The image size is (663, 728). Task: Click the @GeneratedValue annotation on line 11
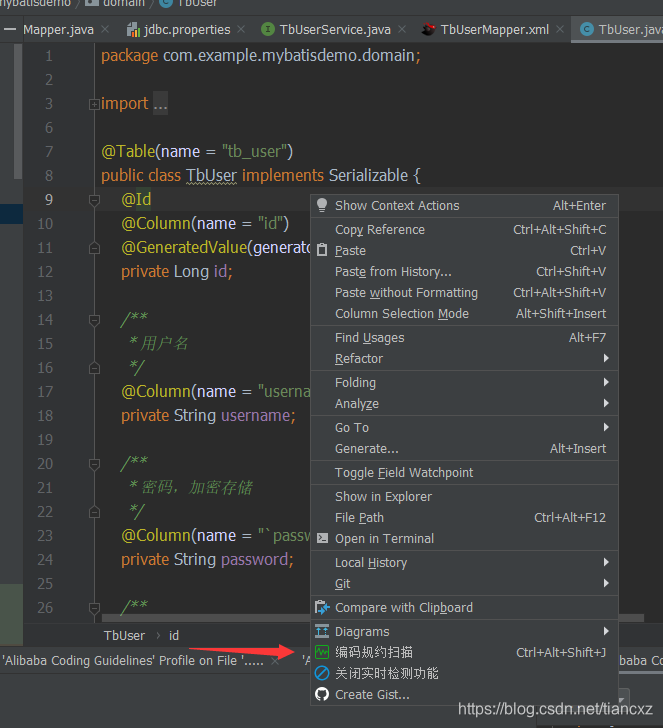pyautogui.click(x=184, y=247)
